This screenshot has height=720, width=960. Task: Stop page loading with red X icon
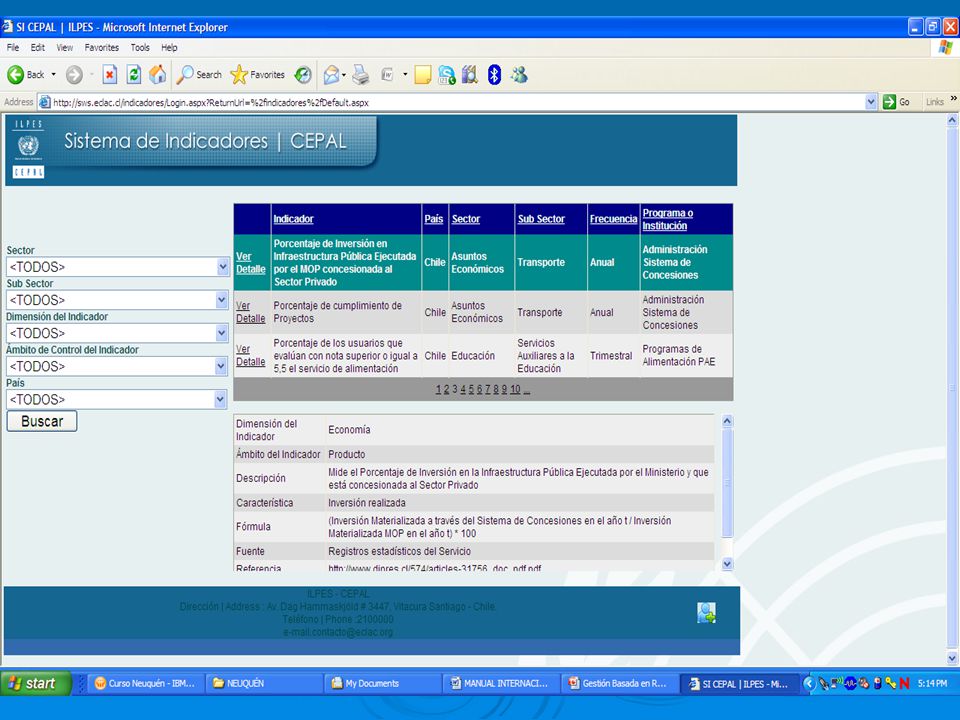coord(110,75)
